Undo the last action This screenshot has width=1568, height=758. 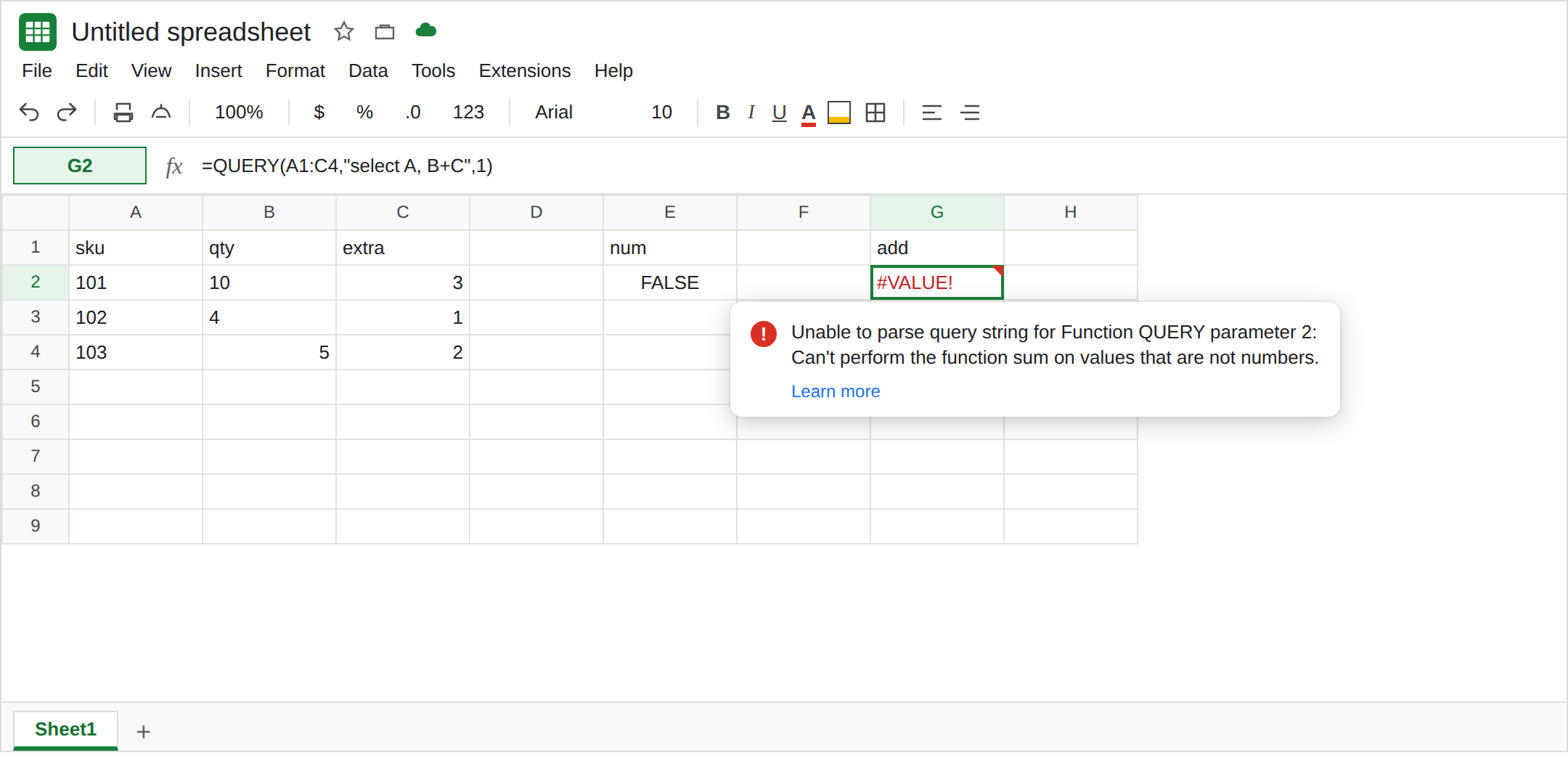[x=29, y=112]
